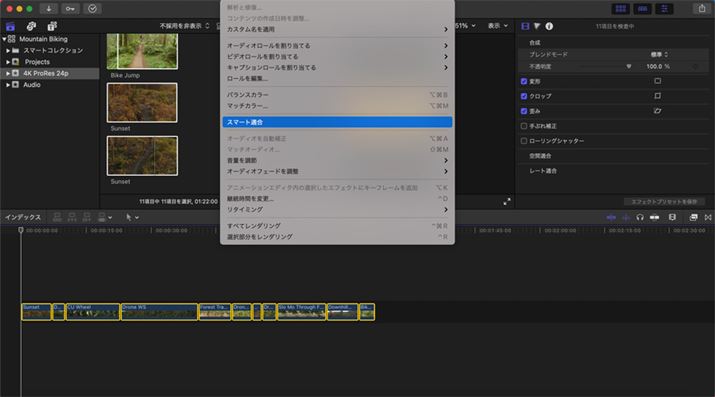Screen dimensions: 715x397
Task: Open the viewer 表示 dropdown
Action: tap(497, 26)
